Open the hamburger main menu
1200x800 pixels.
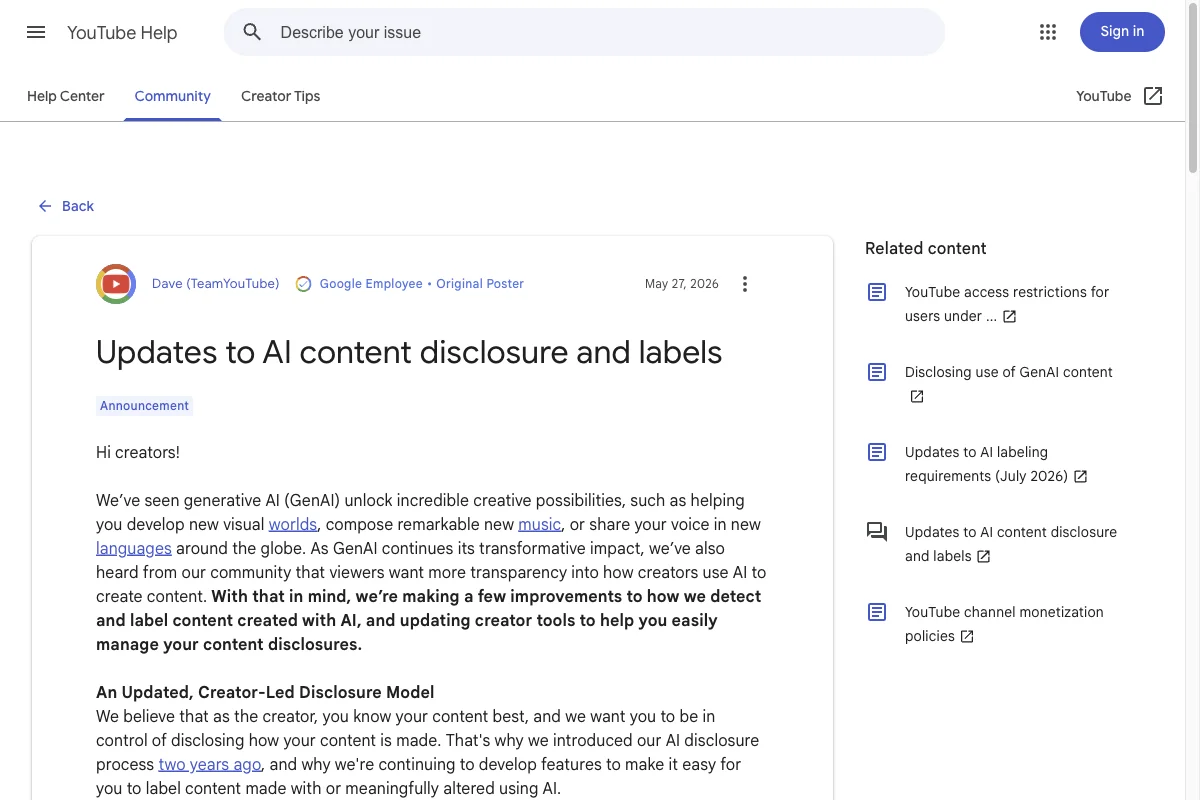point(36,32)
